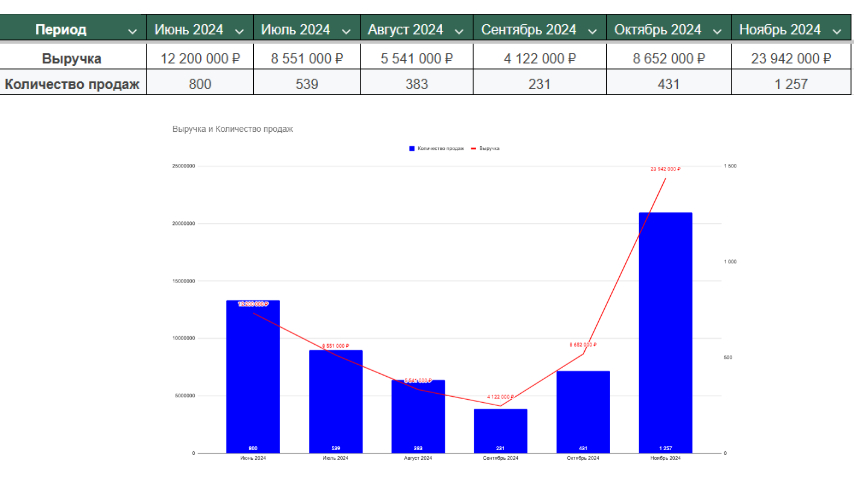Open the Период column filter dropdown
The image size is (854, 480).
tap(132, 32)
